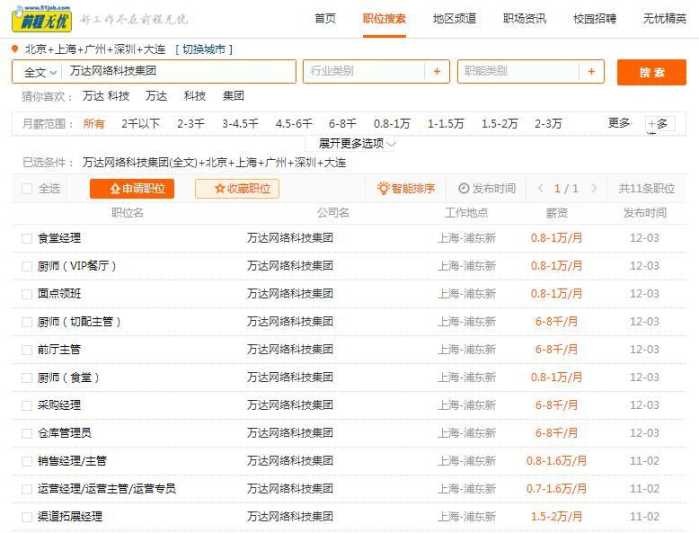The height and width of the screenshot is (533, 699).
Task: Sort by publish time clock icon
Action: 464,189
